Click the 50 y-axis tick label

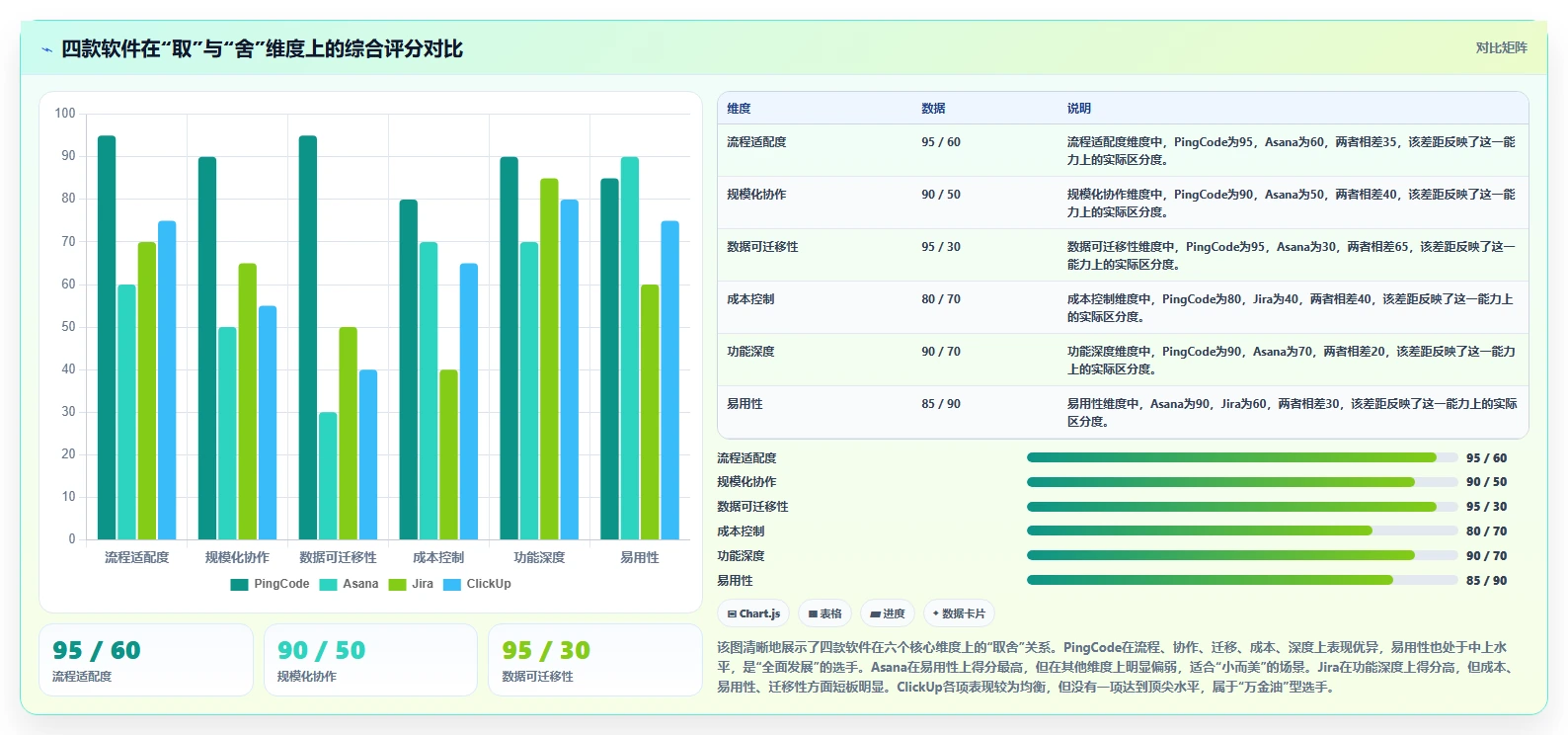[x=68, y=326]
